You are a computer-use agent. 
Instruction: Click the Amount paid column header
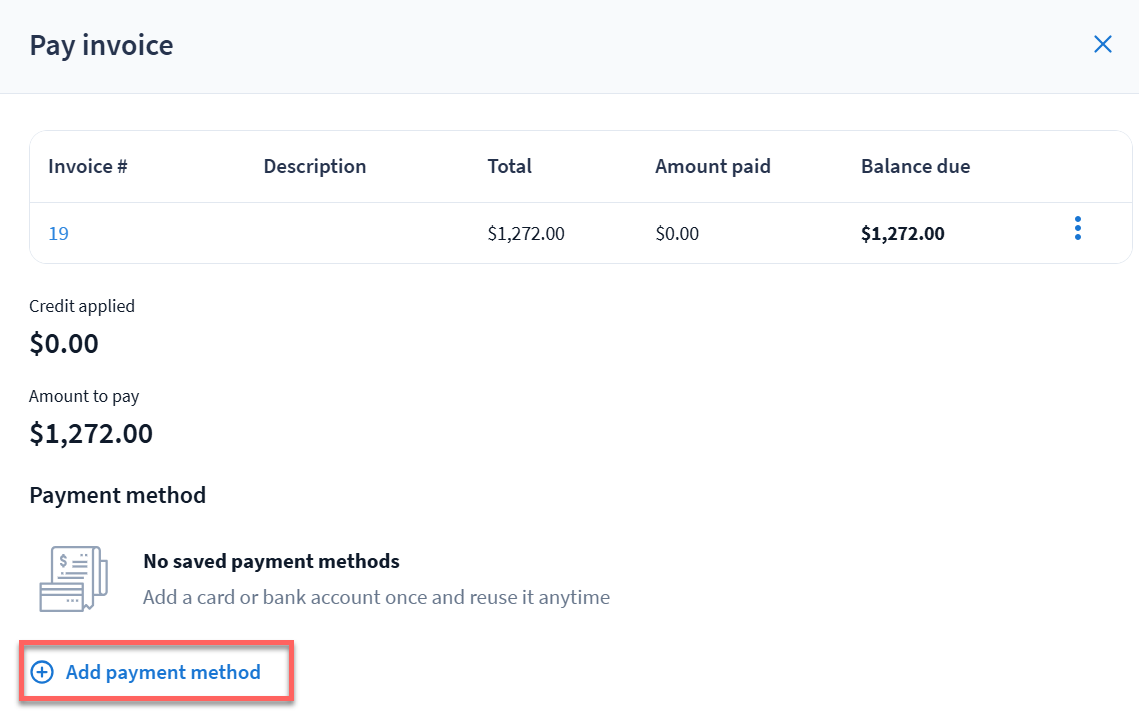(713, 167)
